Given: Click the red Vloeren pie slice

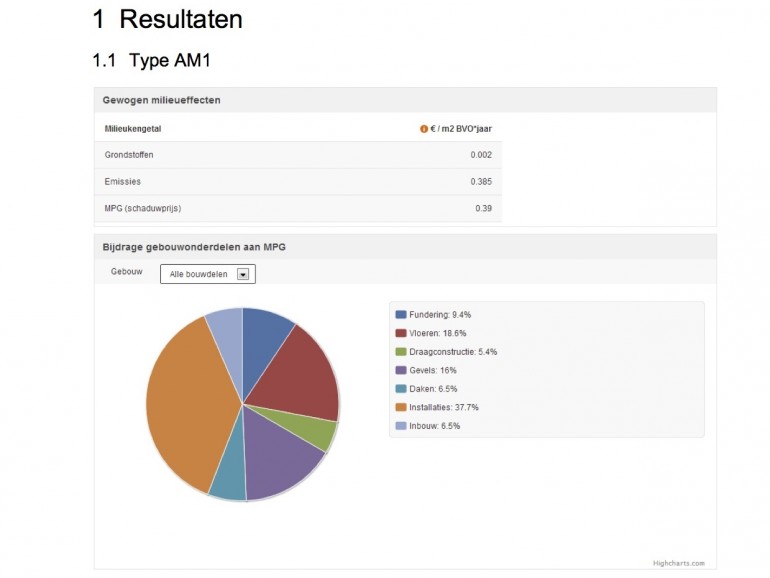Looking at the screenshot, I should 298,370.
